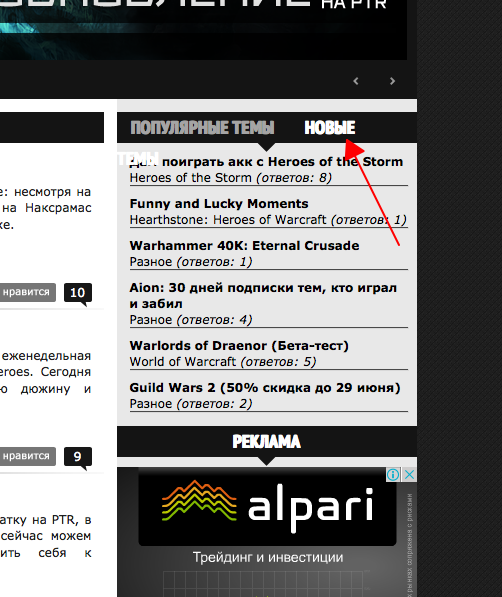Click the previous slide arrow in the banner

pyautogui.click(x=356, y=81)
